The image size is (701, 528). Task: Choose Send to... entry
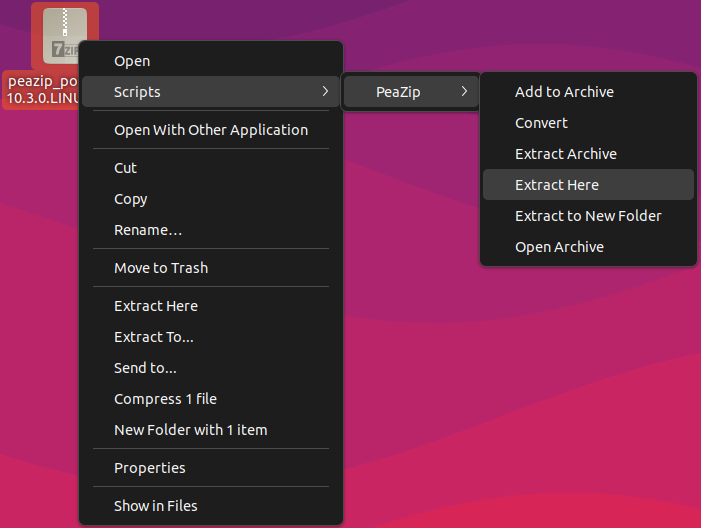211,367
